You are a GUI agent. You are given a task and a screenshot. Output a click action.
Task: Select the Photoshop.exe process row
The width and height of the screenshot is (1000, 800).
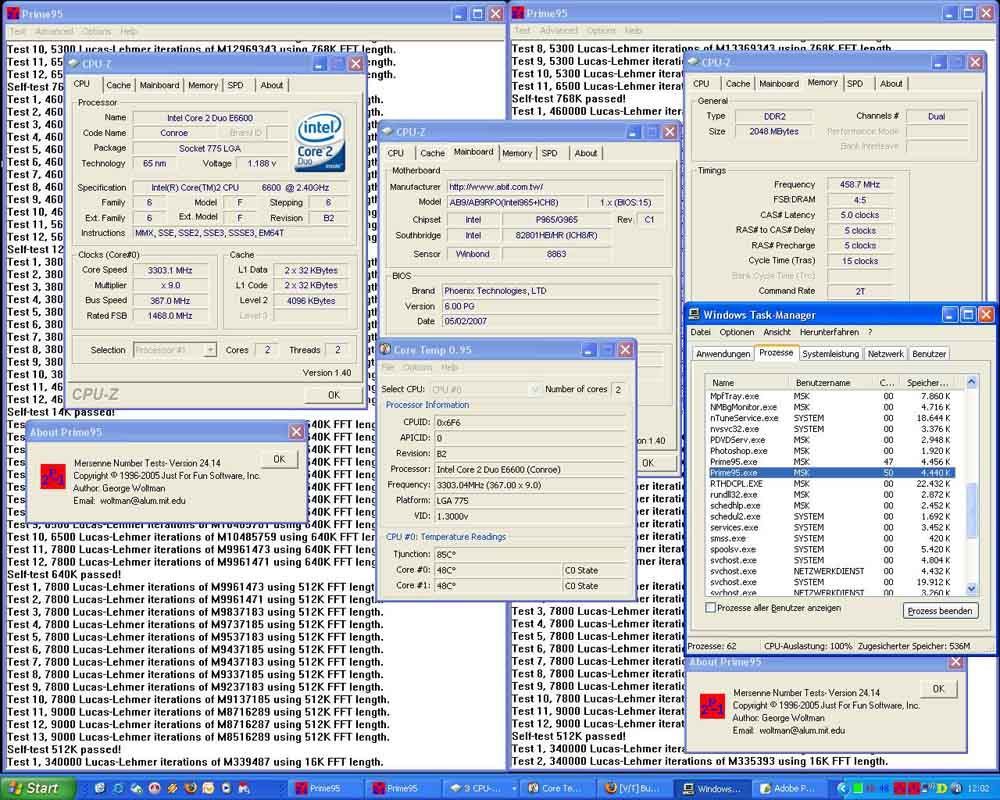832,451
